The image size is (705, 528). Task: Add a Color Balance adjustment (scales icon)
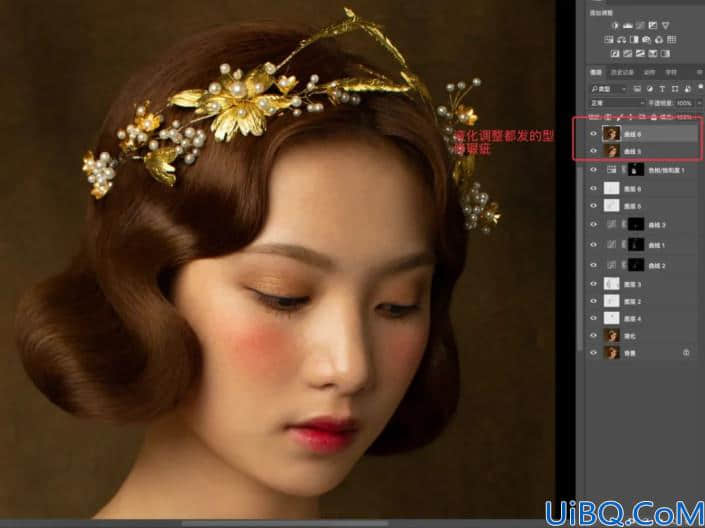pos(622,40)
